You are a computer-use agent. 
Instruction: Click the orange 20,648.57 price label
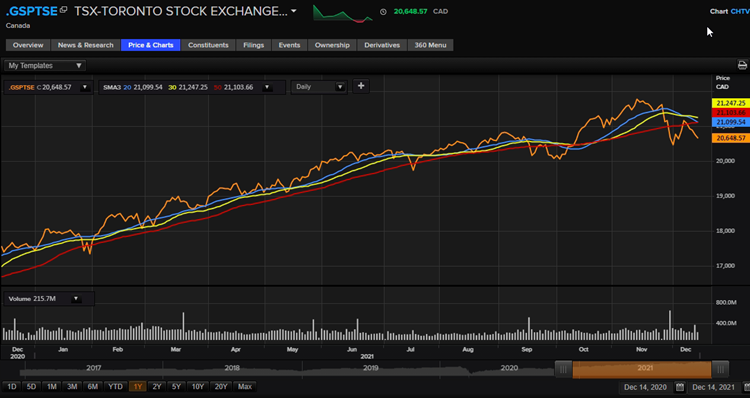coord(730,138)
